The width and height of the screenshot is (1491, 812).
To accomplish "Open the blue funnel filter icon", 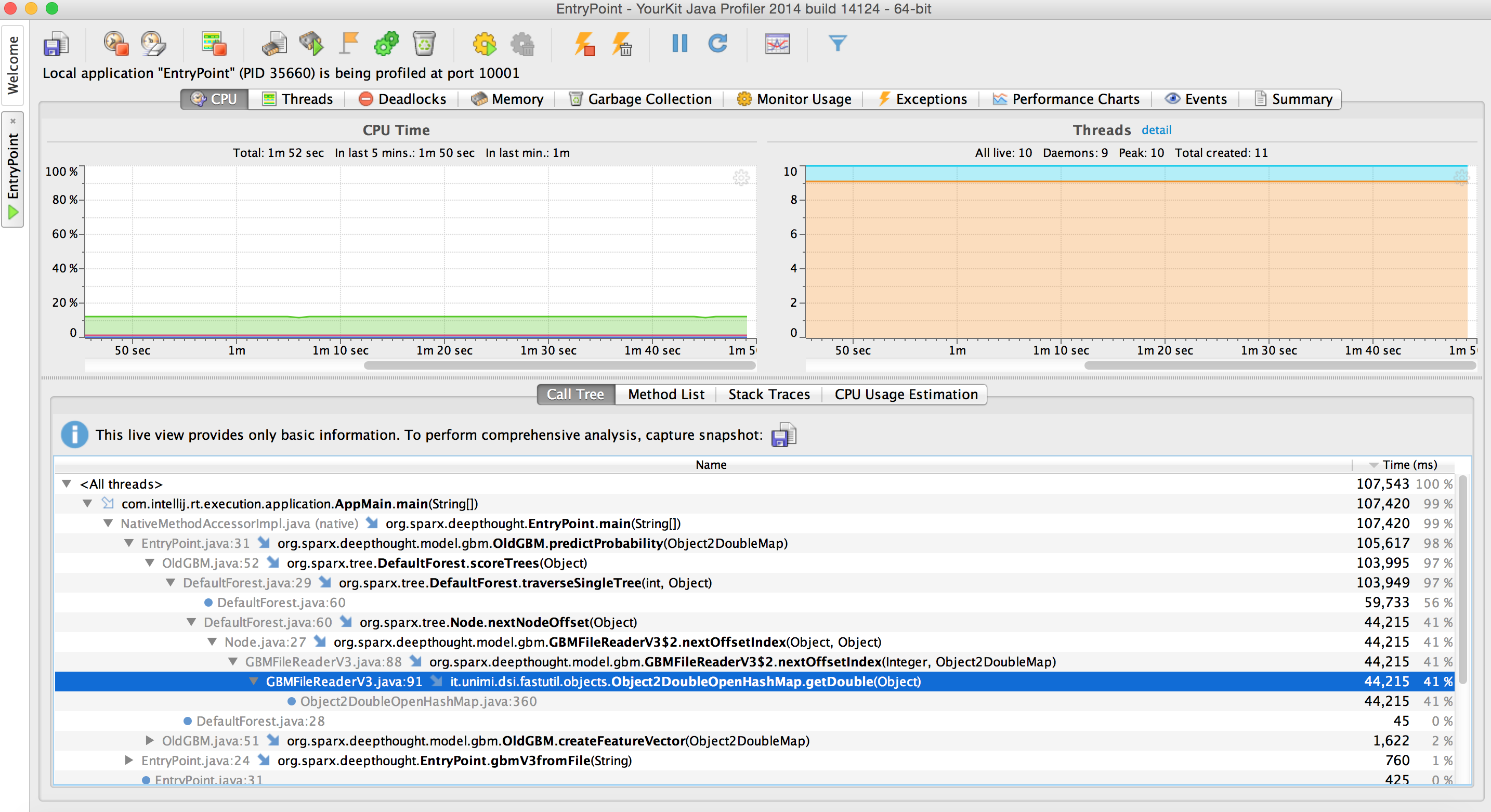I will click(x=837, y=43).
